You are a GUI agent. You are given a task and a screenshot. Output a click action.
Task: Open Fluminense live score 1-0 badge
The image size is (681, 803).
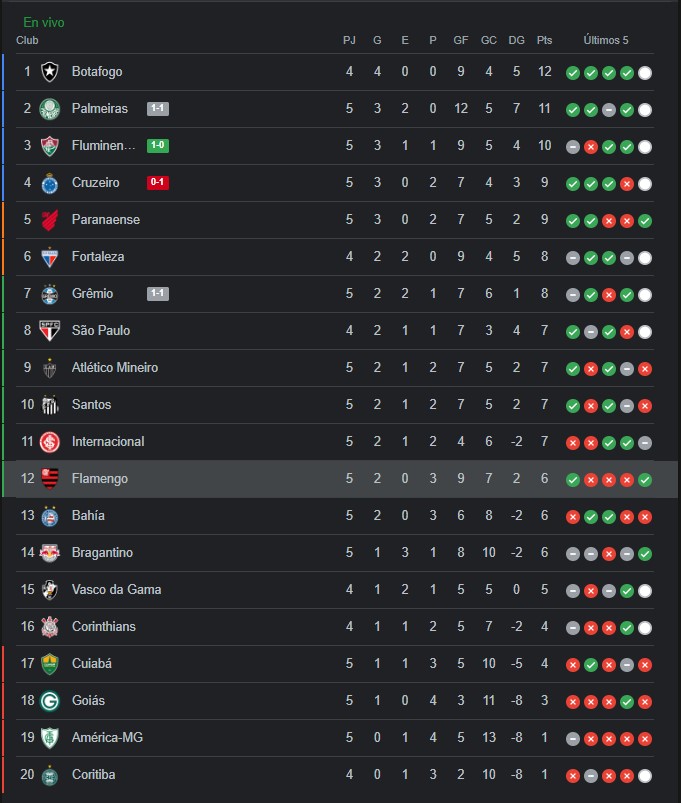(x=158, y=145)
